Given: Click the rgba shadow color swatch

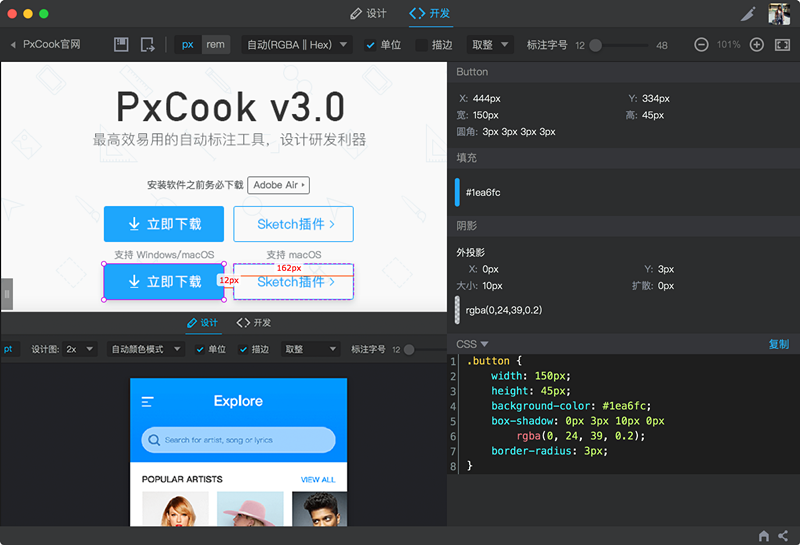Looking at the screenshot, I should [457, 310].
